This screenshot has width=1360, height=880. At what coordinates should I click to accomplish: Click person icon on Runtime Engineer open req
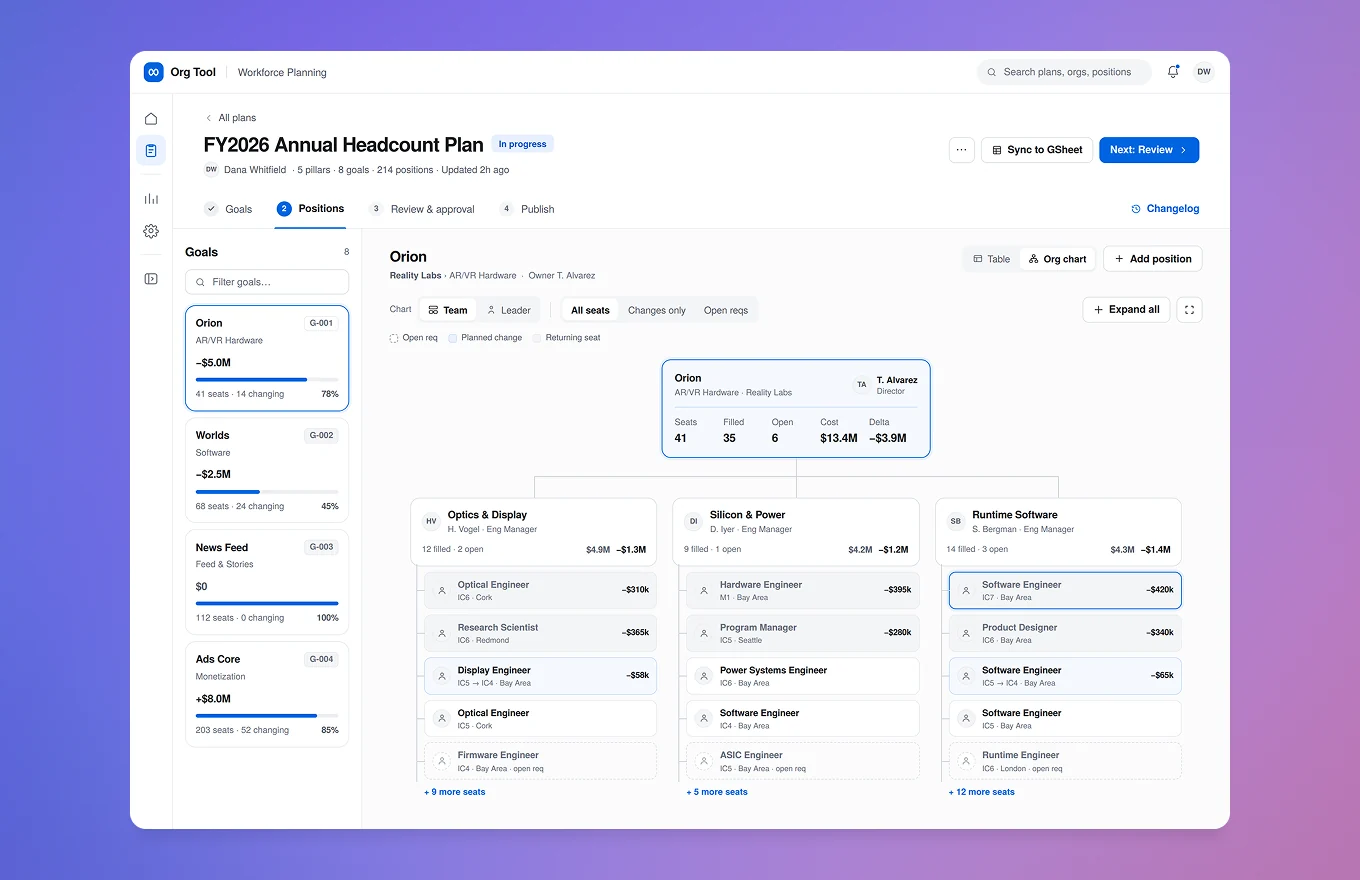tap(965, 761)
